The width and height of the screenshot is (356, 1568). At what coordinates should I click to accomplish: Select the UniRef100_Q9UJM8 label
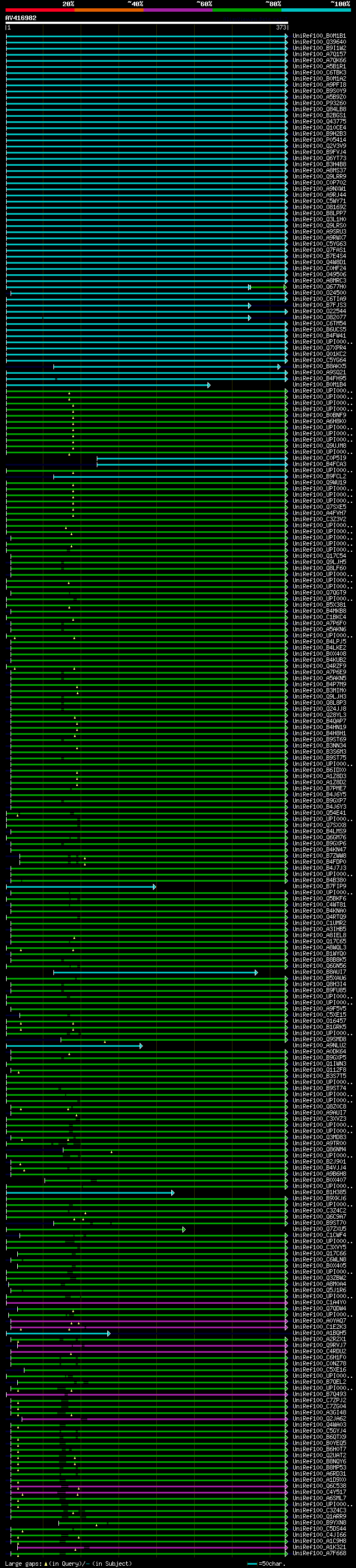pyautogui.click(x=319, y=446)
